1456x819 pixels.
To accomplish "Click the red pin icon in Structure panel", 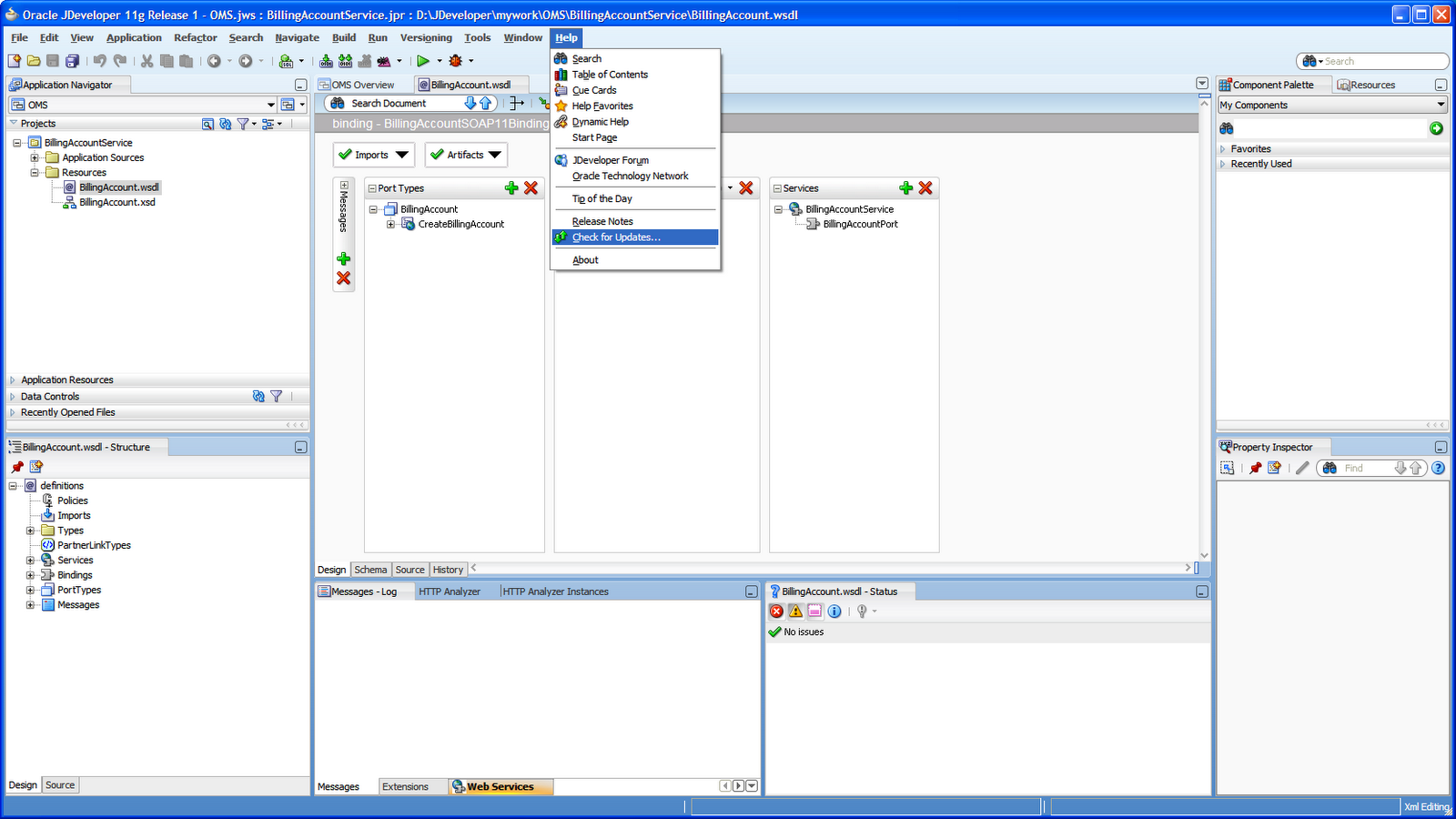I will click(x=17, y=467).
